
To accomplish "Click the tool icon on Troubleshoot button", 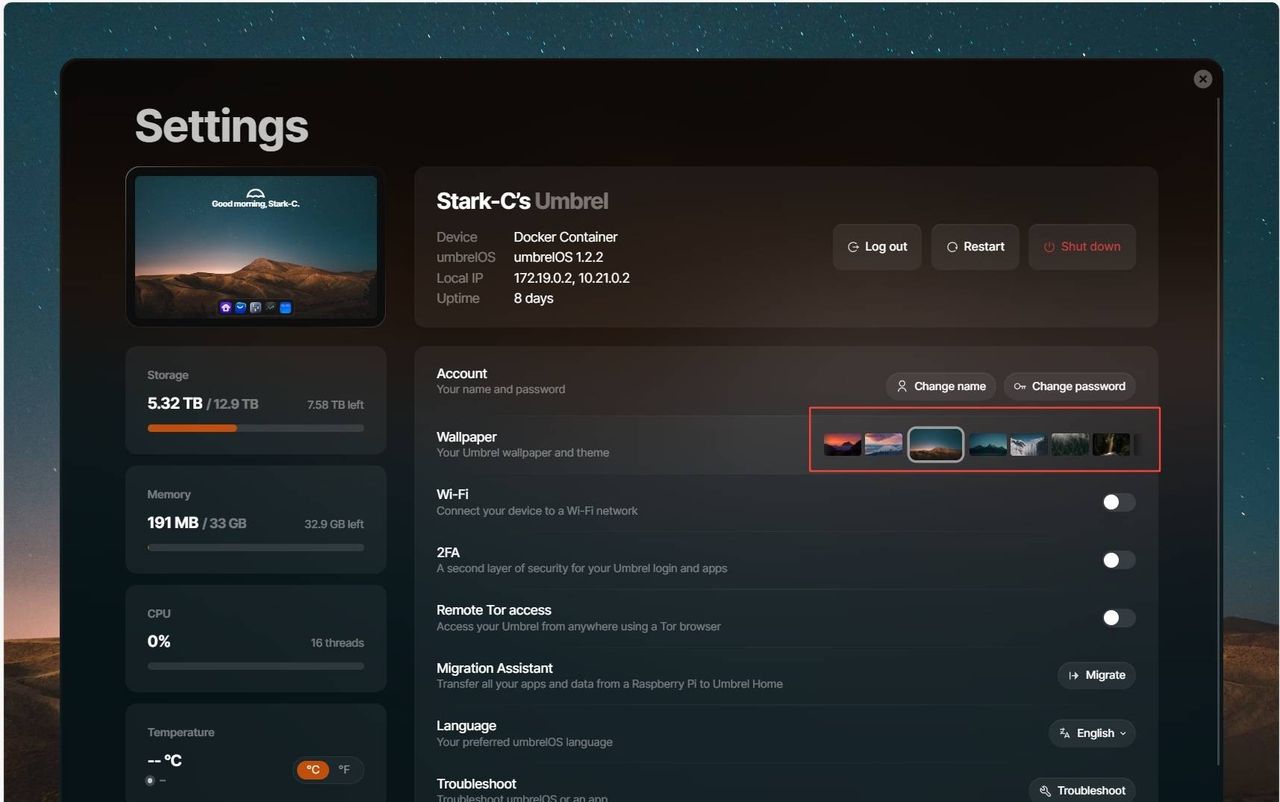I will tap(1045, 790).
